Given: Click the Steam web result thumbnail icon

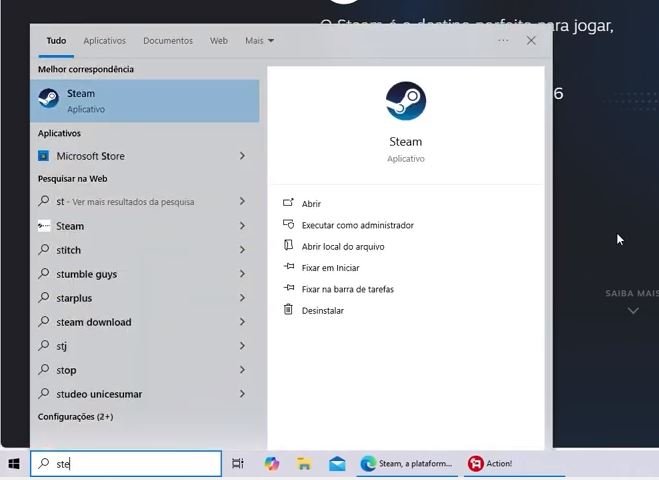Looking at the screenshot, I should point(44,226).
